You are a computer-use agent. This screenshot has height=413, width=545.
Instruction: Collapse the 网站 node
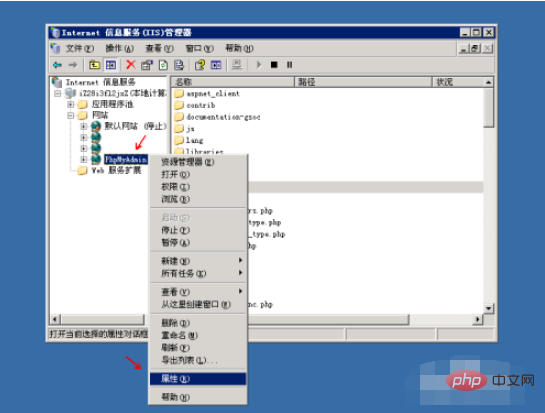[71, 115]
